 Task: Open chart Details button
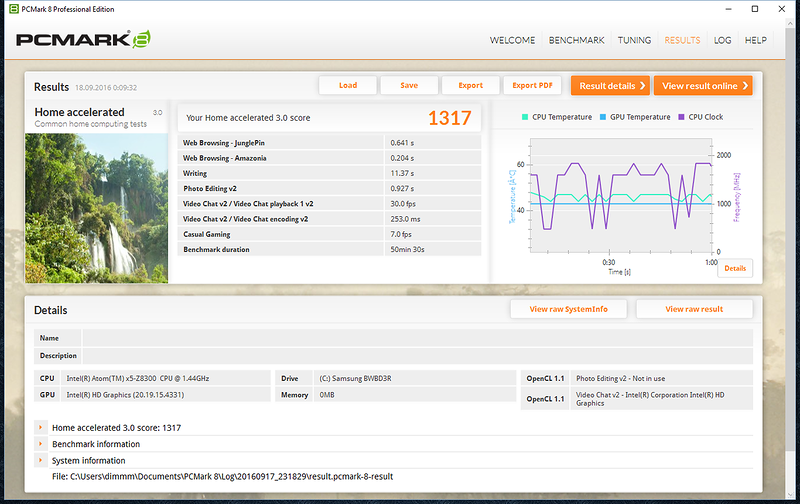(x=735, y=268)
